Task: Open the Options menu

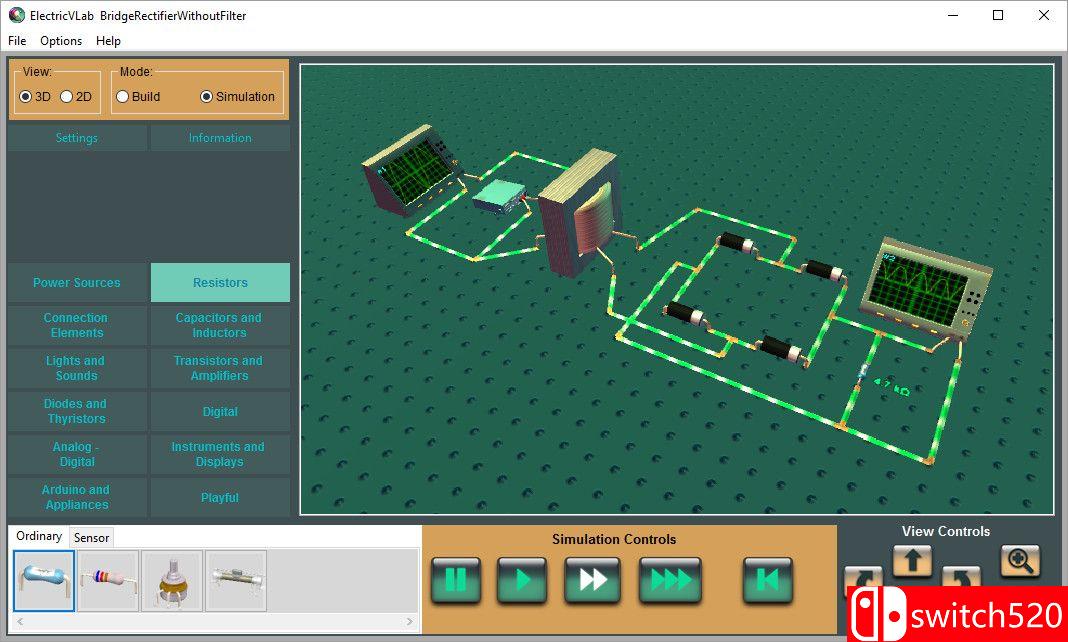Action: tap(61, 41)
